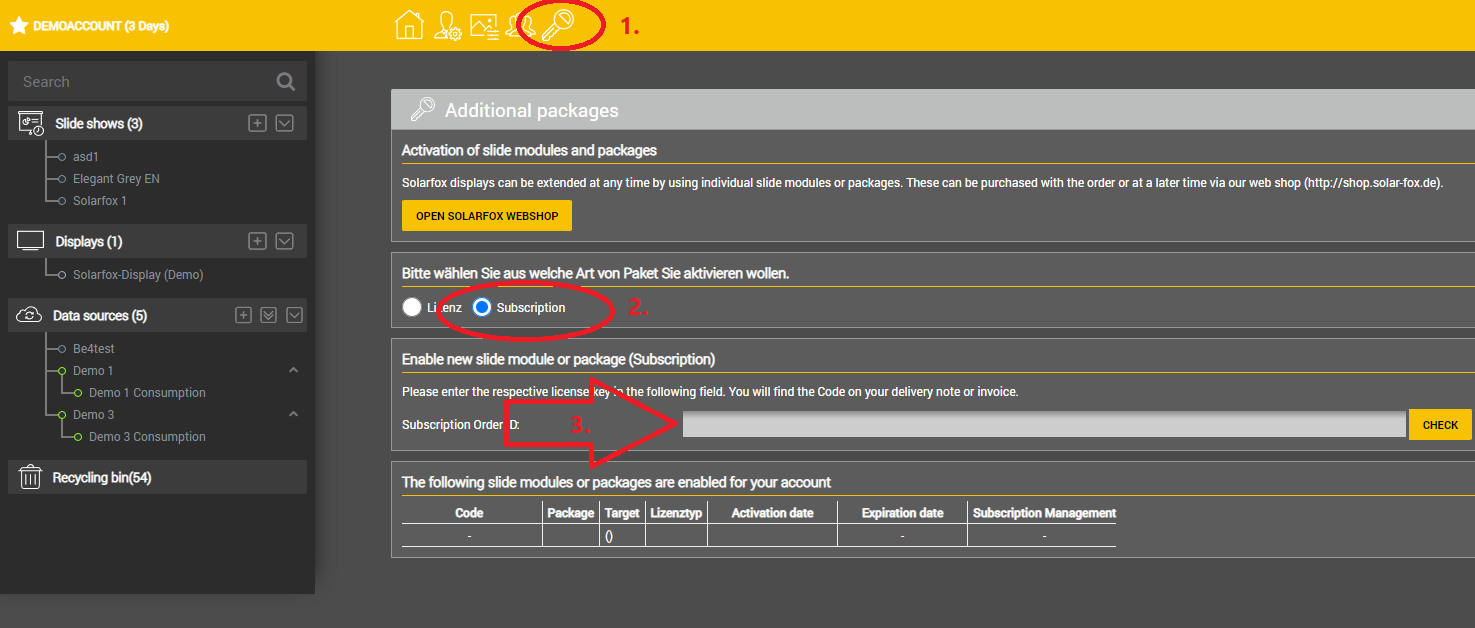1475x628 pixels.
Task: Click the Target column header
Action: coord(622,513)
